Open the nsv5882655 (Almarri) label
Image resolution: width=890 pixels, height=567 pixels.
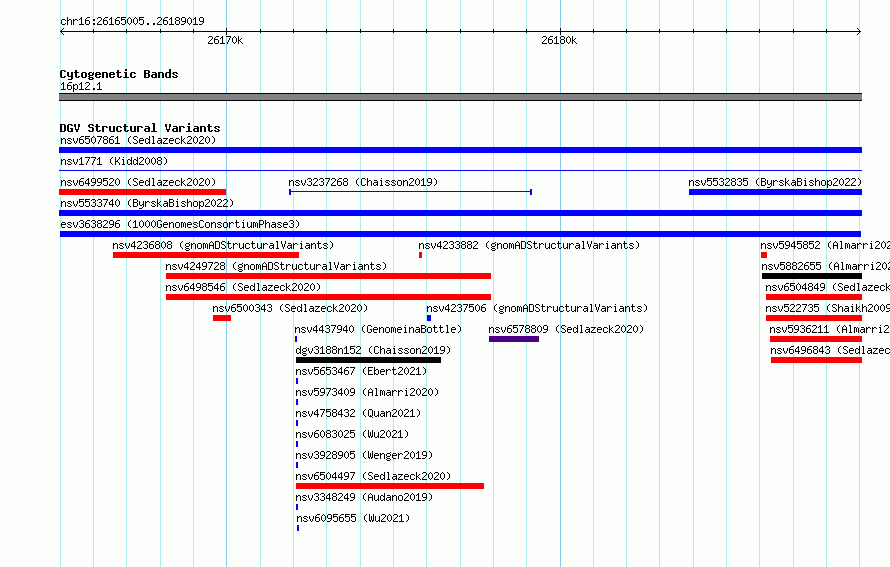point(825,266)
